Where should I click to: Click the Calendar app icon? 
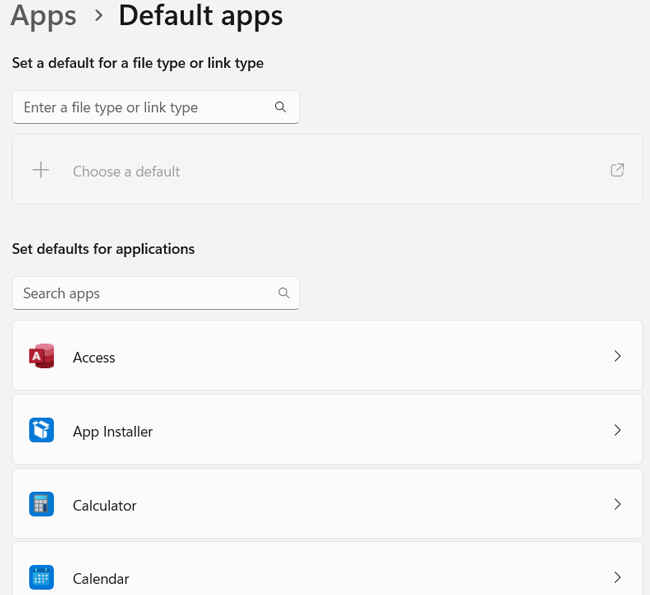click(41, 577)
